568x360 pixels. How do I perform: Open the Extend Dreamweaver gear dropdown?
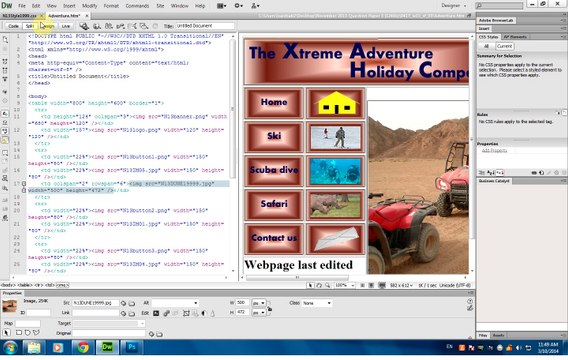point(238,6)
